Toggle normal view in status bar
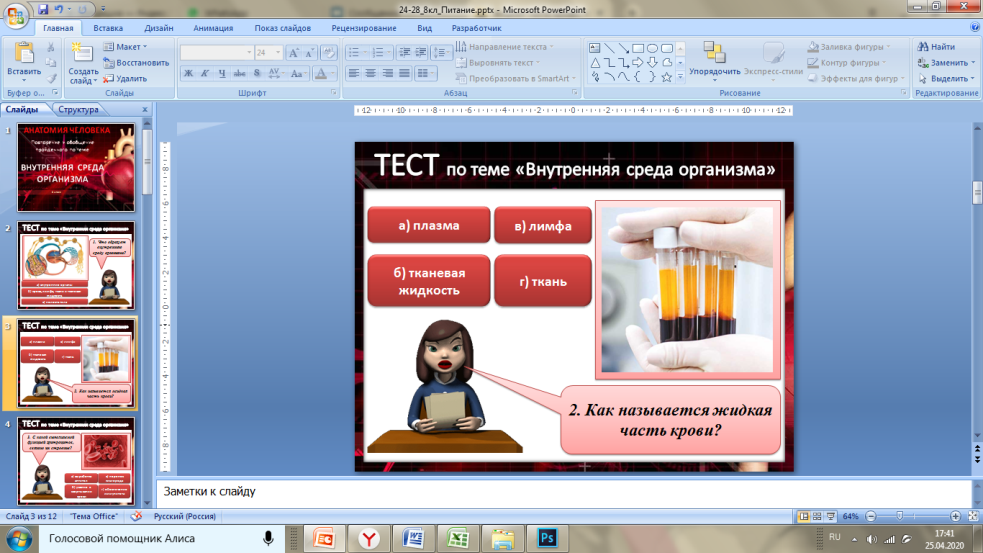Screen dimensions: 983x553 803,516
